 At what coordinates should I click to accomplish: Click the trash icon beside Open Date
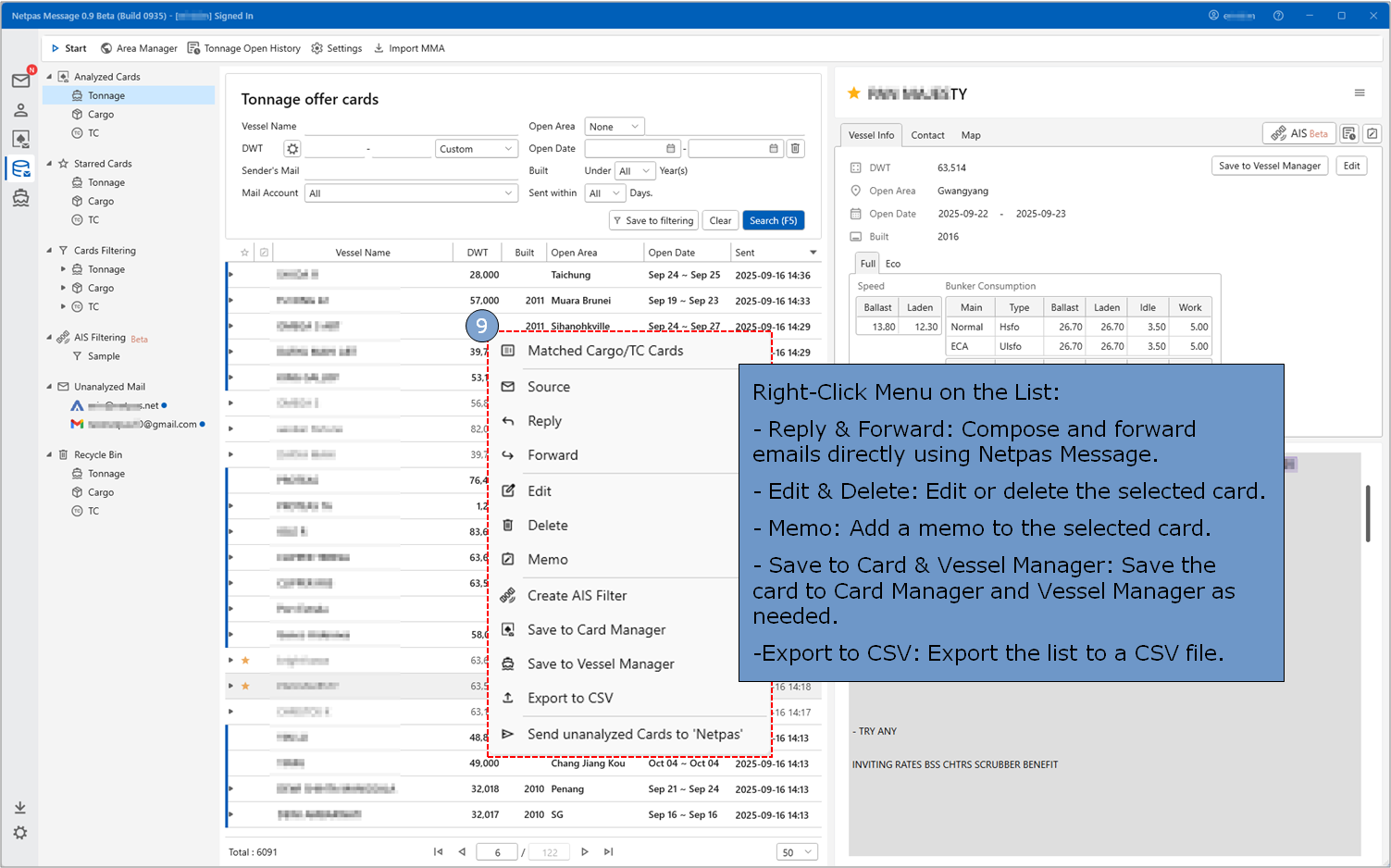click(795, 149)
